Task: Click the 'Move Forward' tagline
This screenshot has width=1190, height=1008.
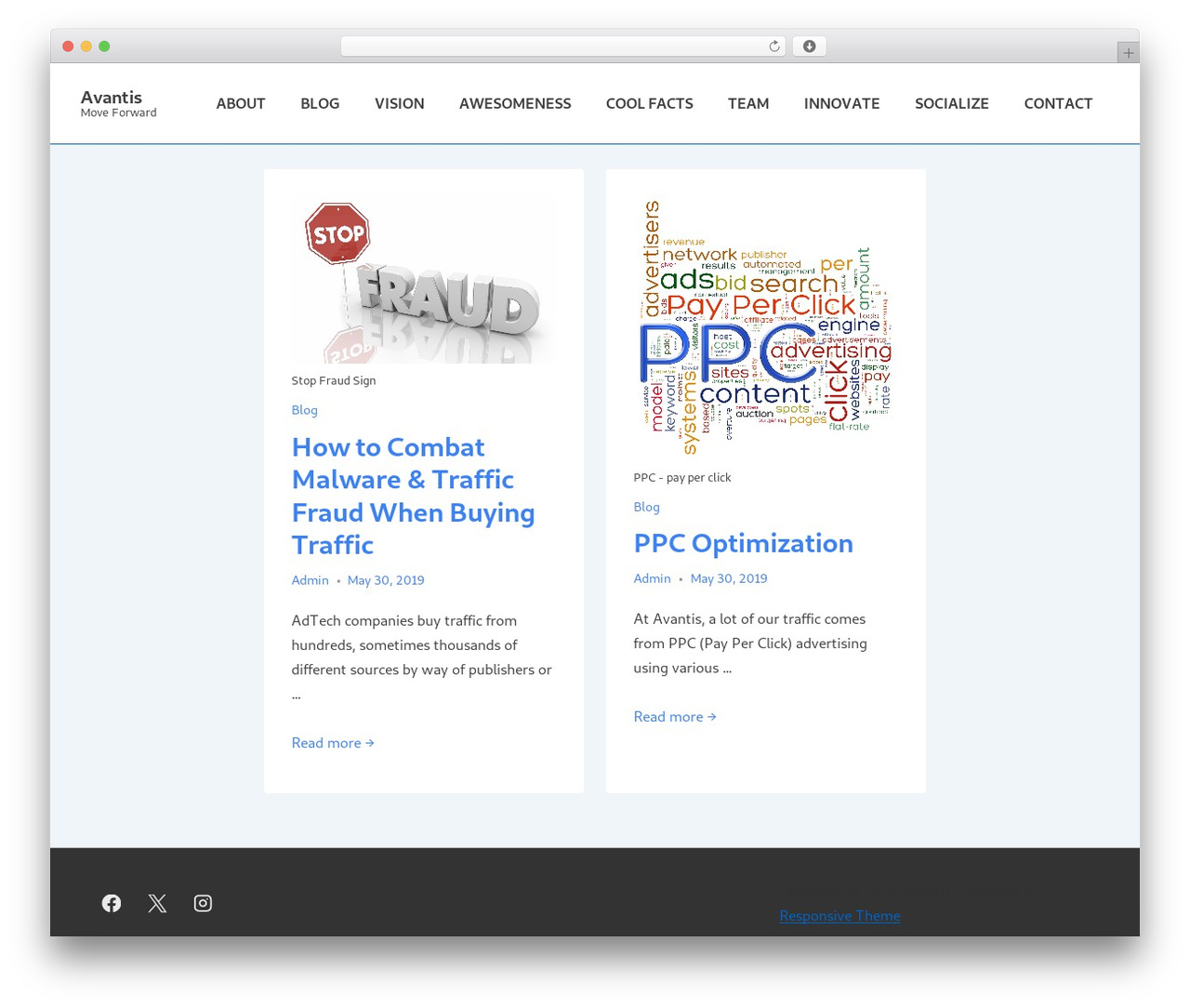Action: [119, 113]
